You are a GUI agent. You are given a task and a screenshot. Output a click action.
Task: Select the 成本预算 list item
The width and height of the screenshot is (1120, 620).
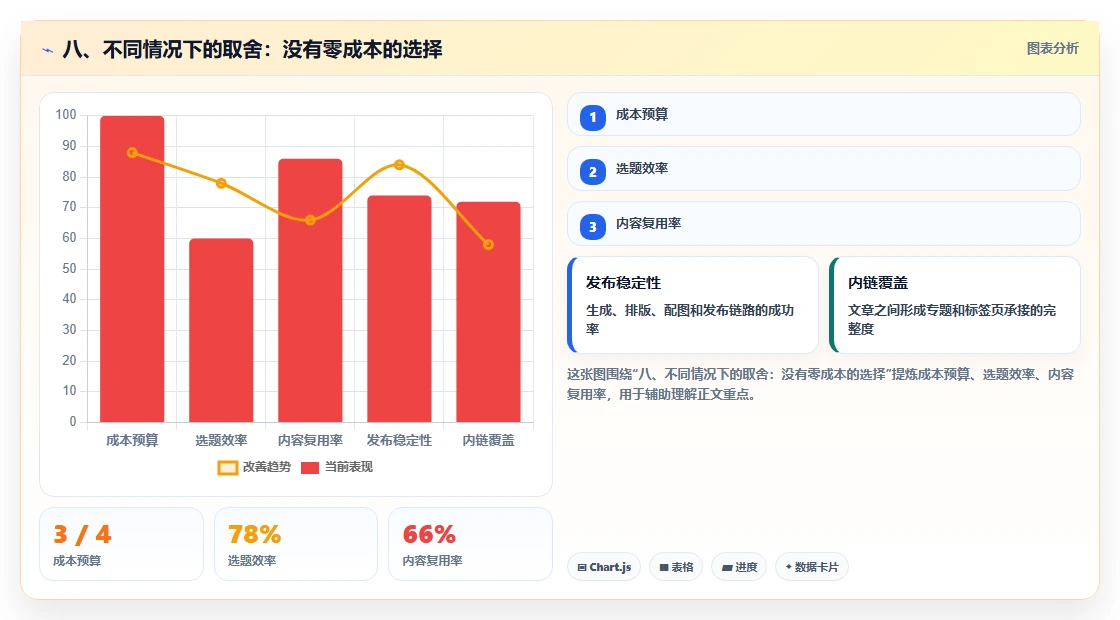(x=824, y=114)
